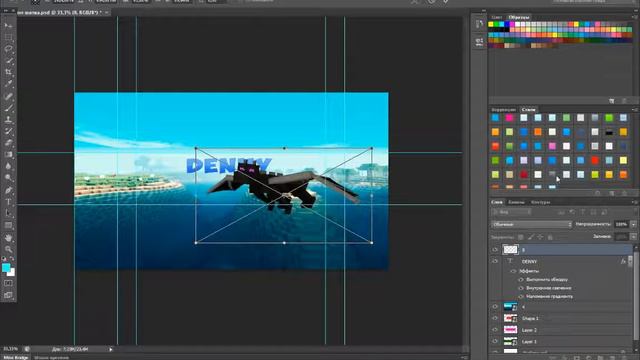Click the lock image pixels brush icon
This screenshot has height=360, width=640.
(531, 237)
